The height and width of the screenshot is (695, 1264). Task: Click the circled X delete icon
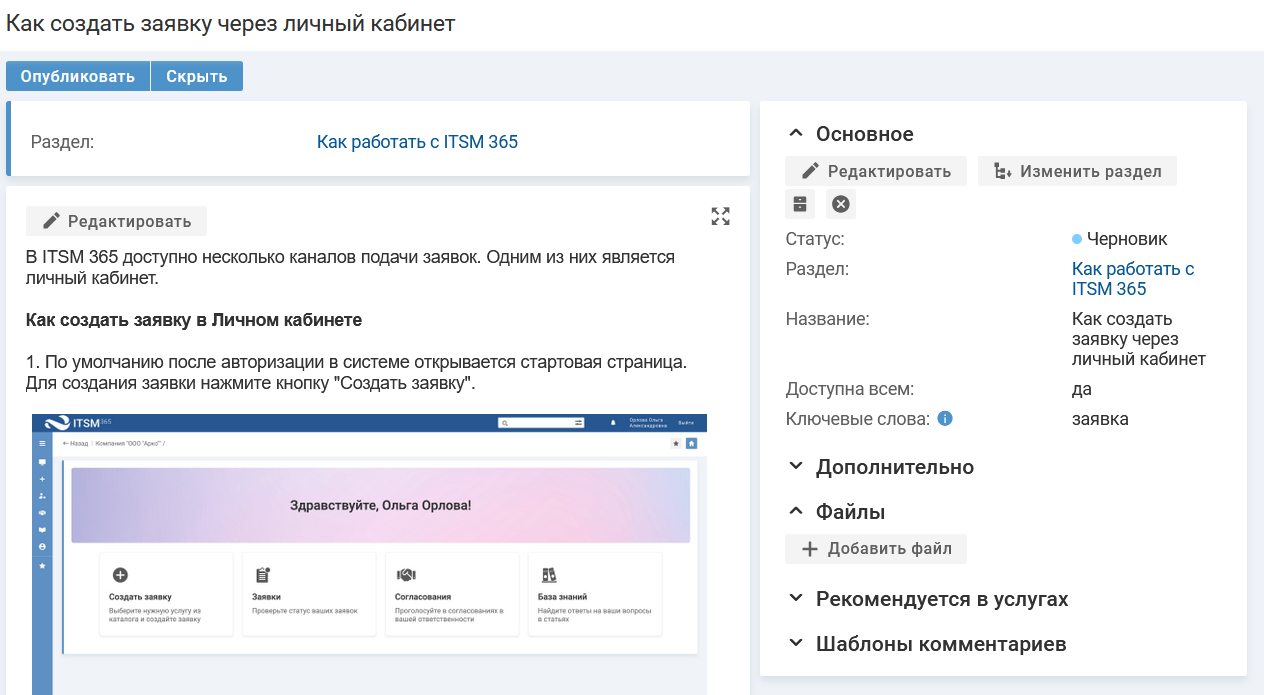point(841,204)
